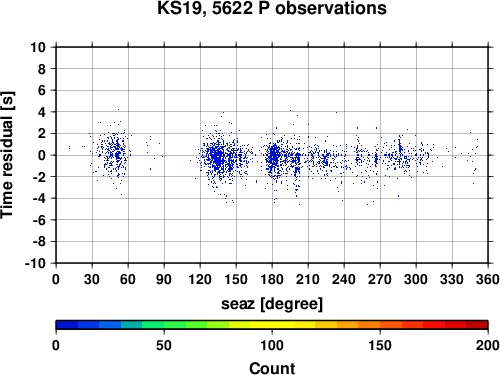Click the y-axis tick label 0
500x375 pixels.
coord(42,155)
